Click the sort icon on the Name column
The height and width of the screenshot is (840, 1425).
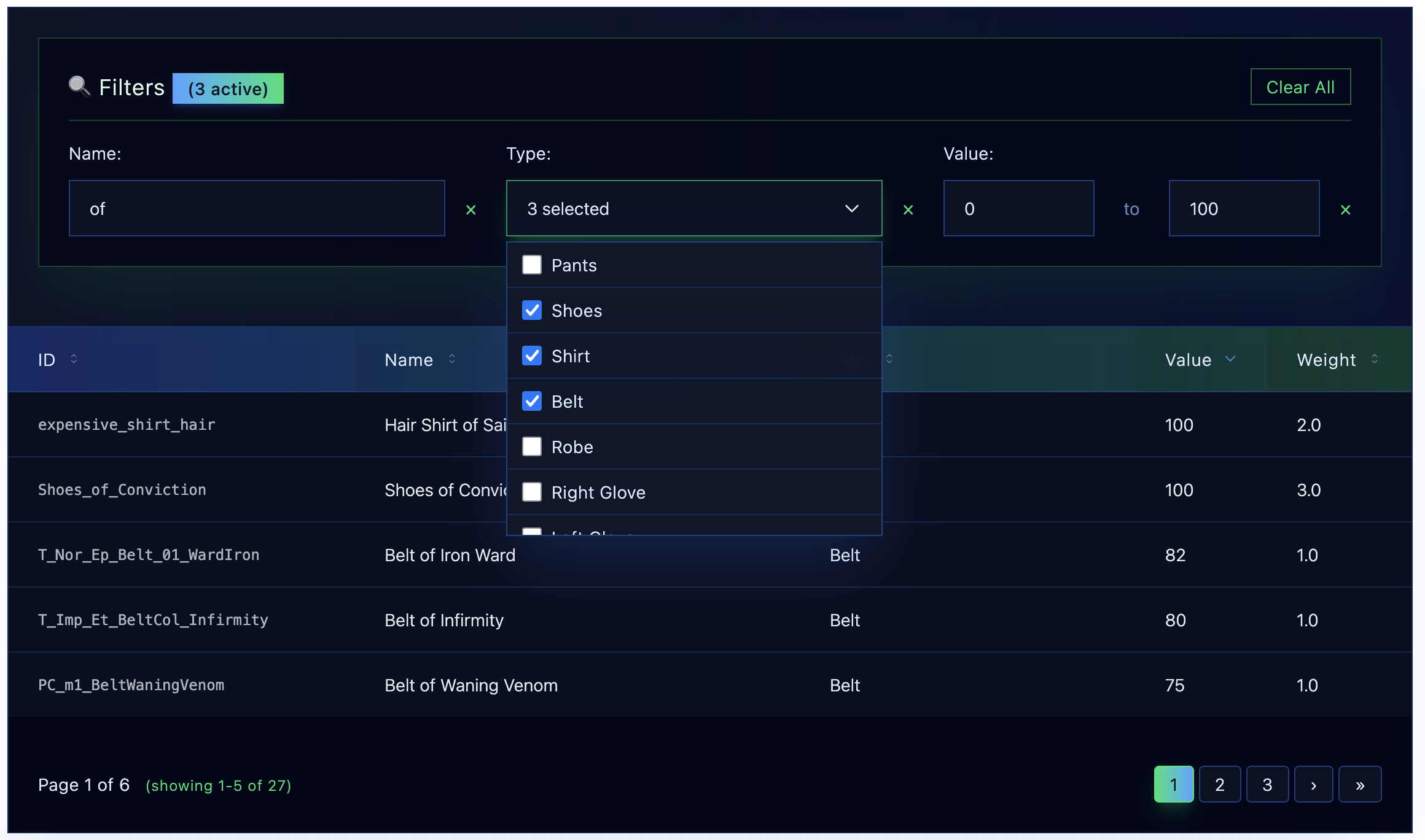click(452, 359)
